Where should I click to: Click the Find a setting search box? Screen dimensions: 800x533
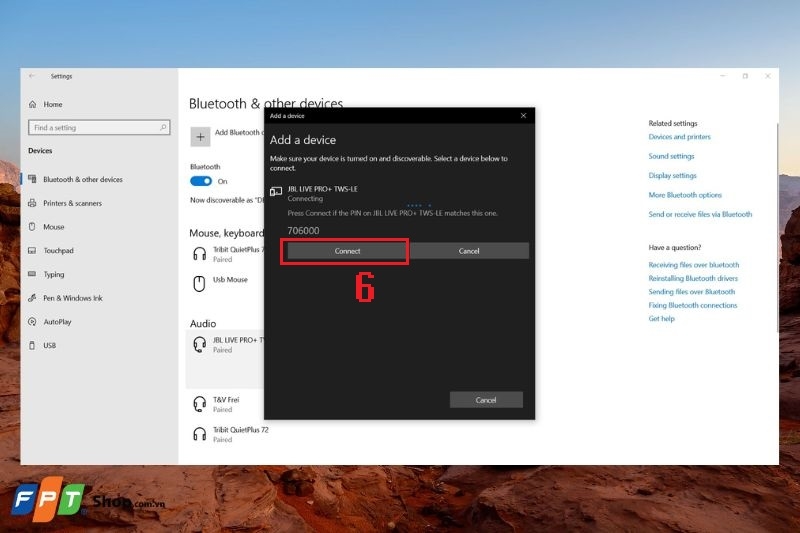coord(99,128)
